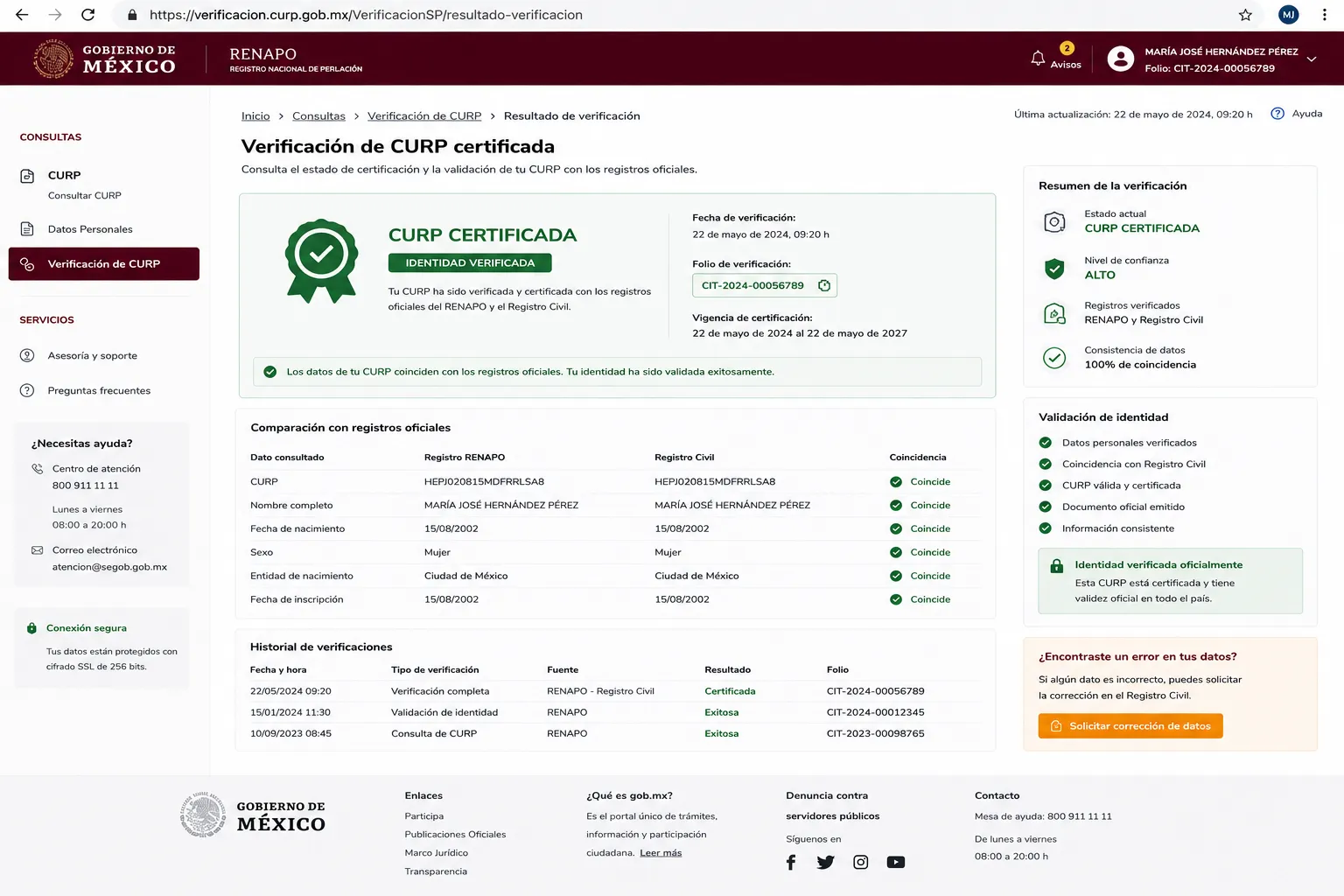Viewport: 1344px width, 896px height.
Task: Go to Verificación de CURP breadcrumb
Action: tap(424, 115)
